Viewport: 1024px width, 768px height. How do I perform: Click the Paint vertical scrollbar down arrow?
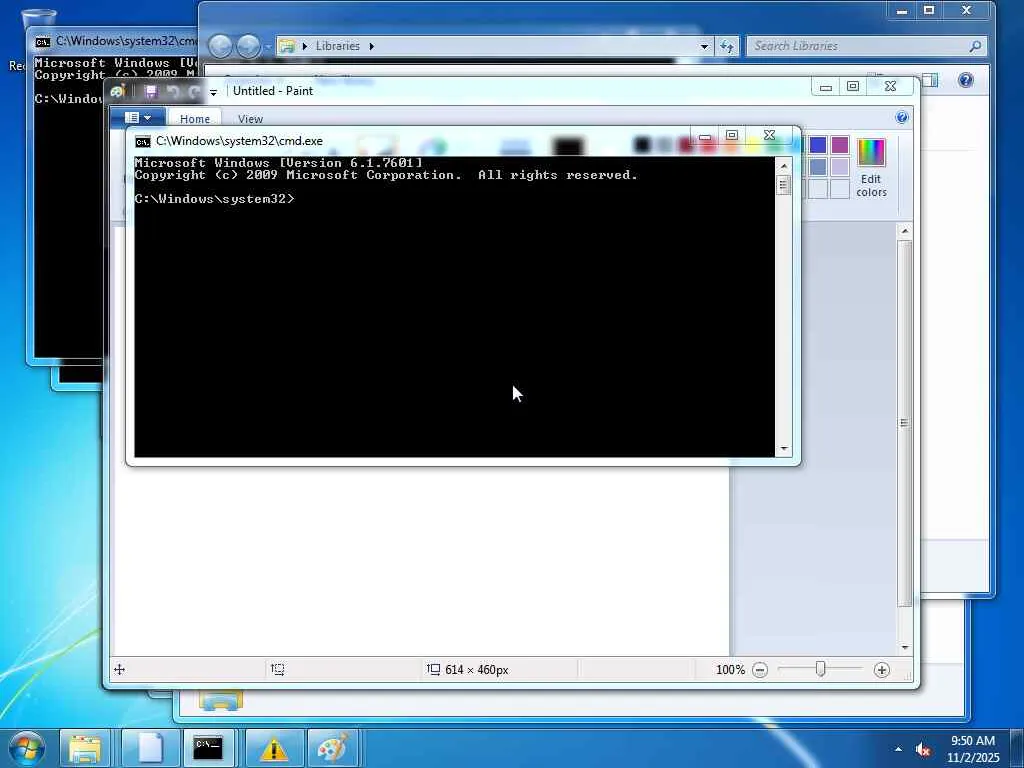[x=904, y=647]
